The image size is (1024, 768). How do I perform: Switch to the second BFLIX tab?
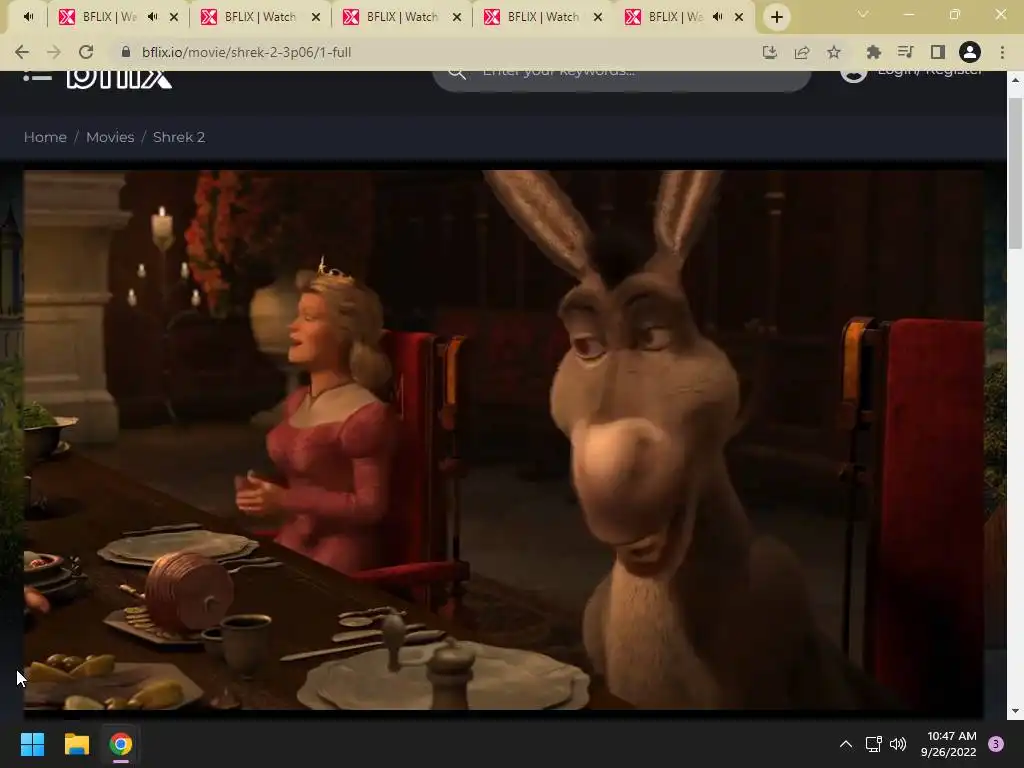(116, 17)
